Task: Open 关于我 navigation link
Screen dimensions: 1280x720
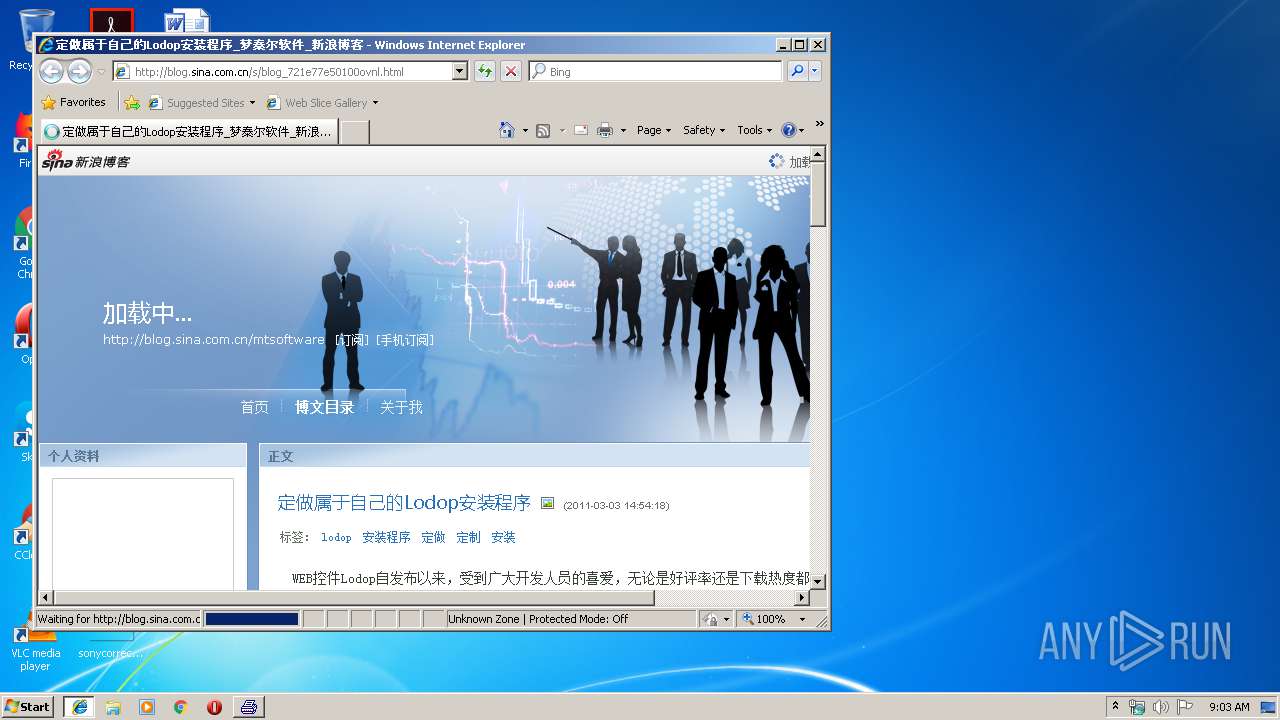Action: pos(401,407)
